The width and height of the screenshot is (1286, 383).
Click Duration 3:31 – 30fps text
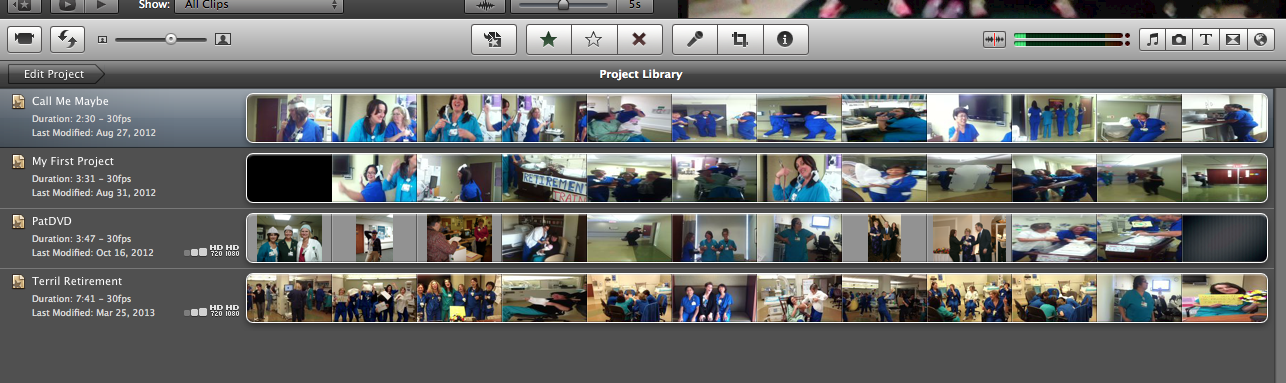click(81, 178)
